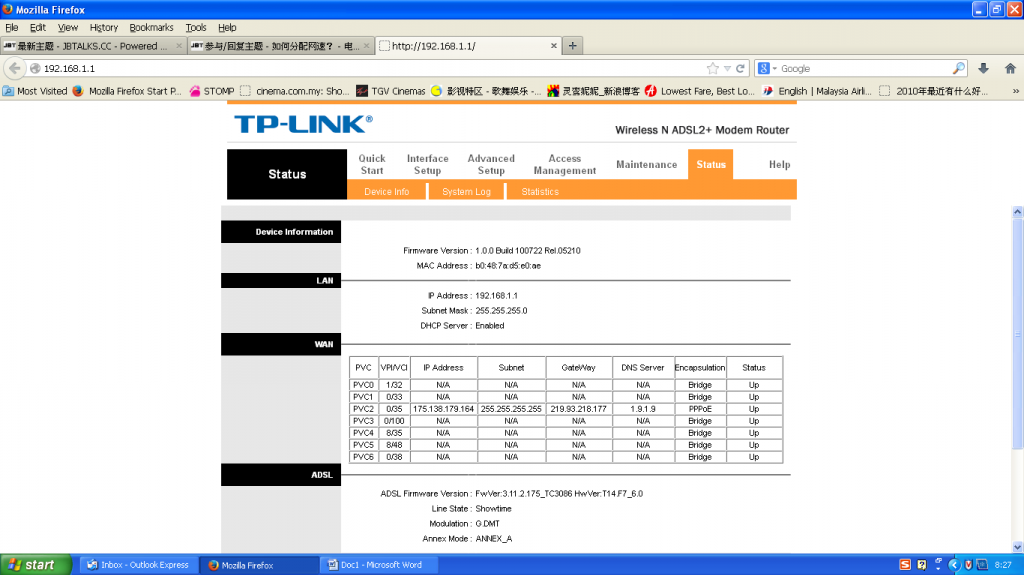Click the browser back arrow button

14,68
